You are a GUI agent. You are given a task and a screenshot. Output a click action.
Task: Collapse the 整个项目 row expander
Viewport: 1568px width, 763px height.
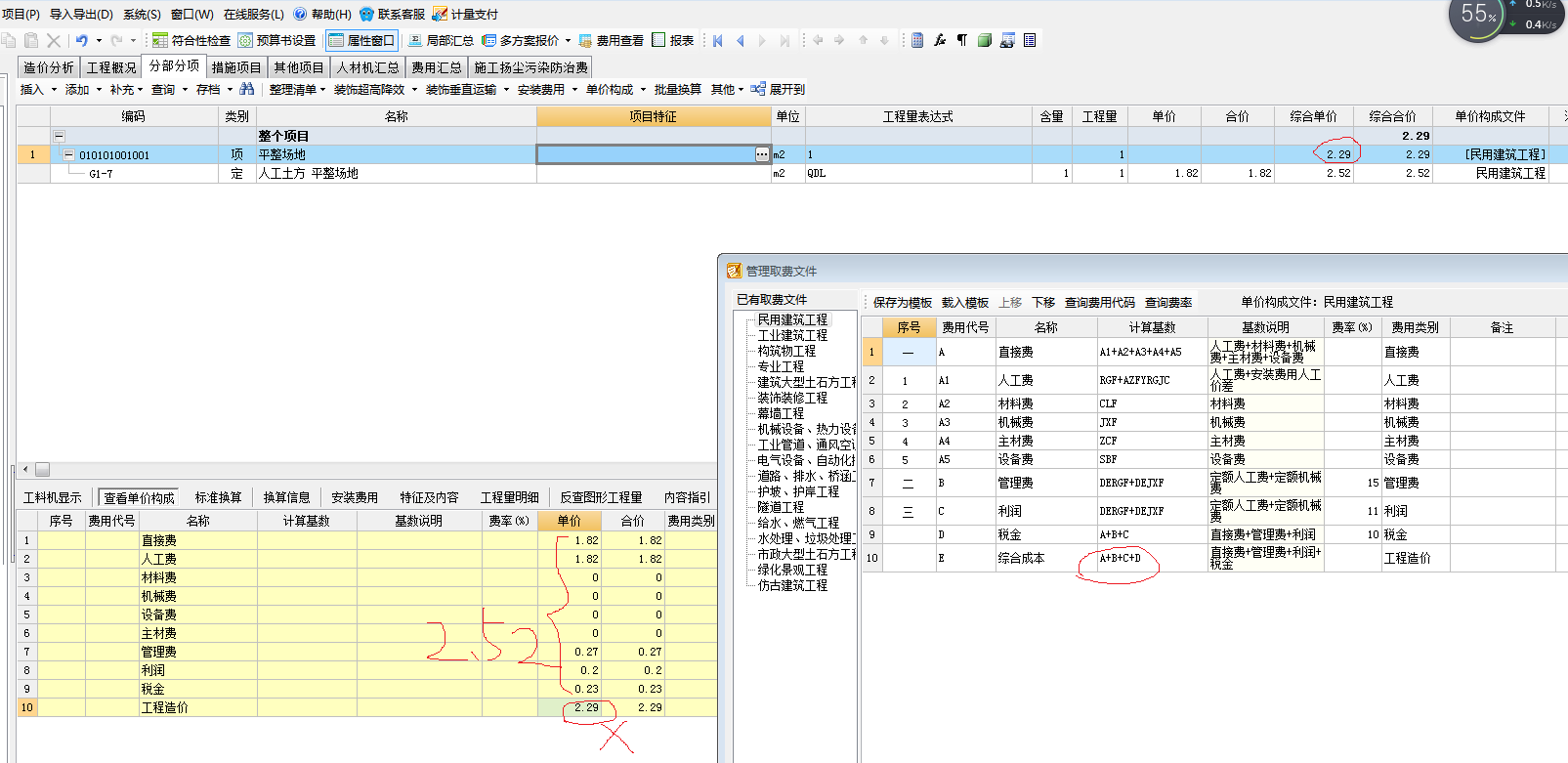(x=59, y=136)
